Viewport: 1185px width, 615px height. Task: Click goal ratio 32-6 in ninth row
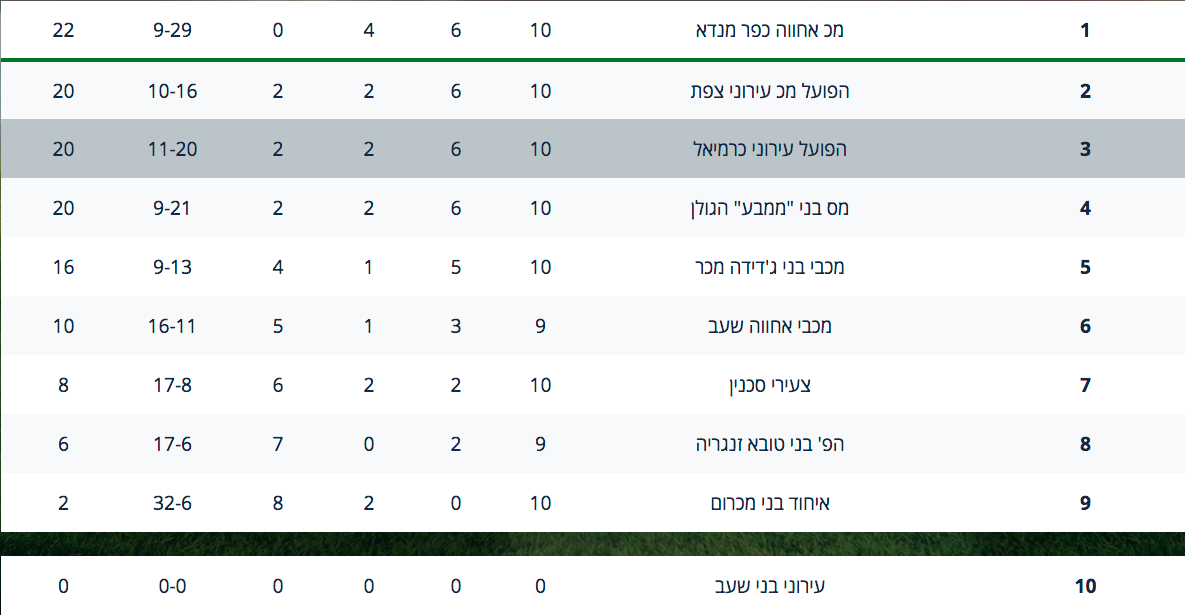tap(172, 503)
